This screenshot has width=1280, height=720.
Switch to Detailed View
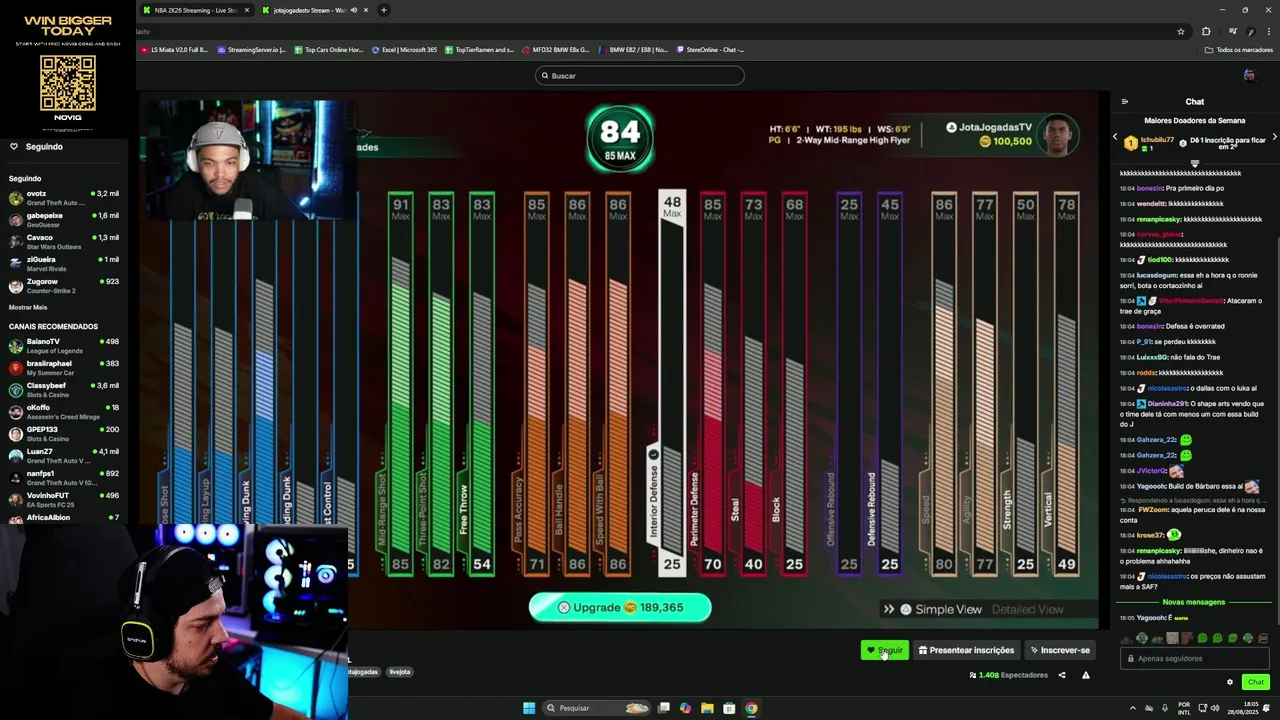(1027, 609)
